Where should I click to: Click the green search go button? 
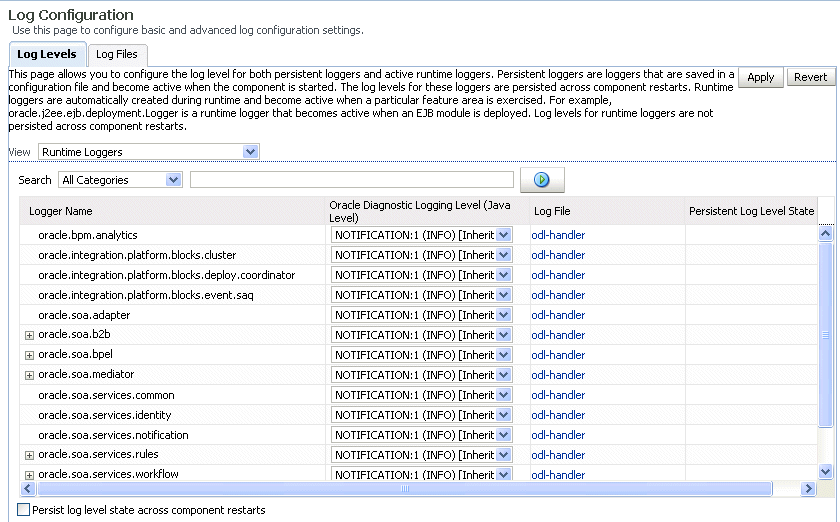(542, 180)
